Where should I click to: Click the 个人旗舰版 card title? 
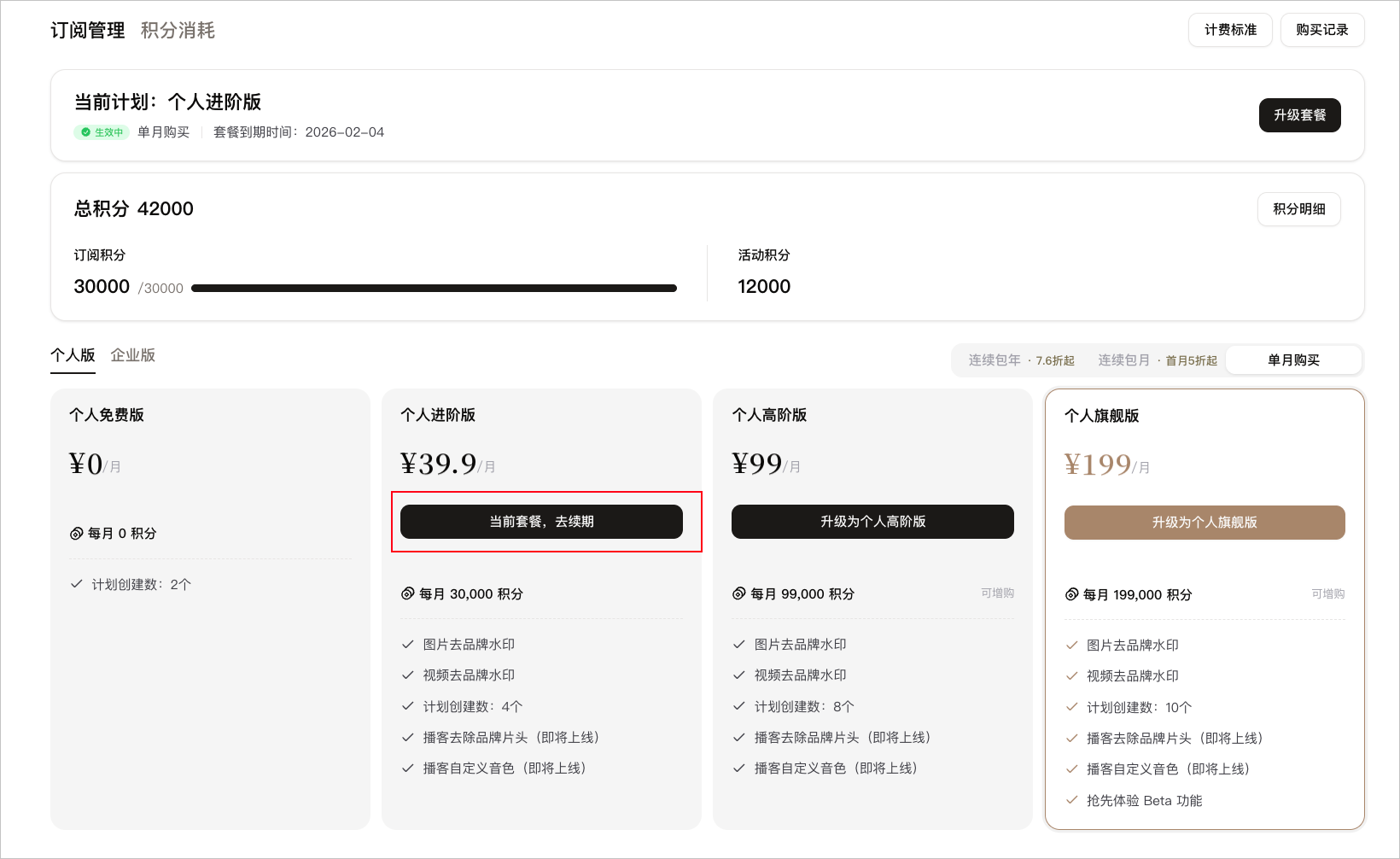coord(1102,416)
